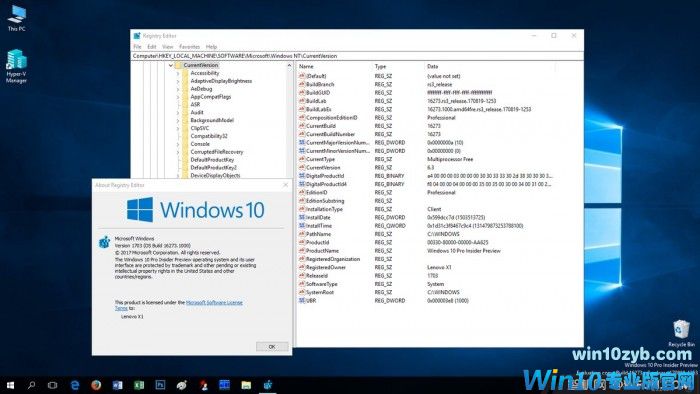Click the CurrentMajorVersionNumber DWORD icon
This screenshot has width=700, height=394.
coord(302,142)
